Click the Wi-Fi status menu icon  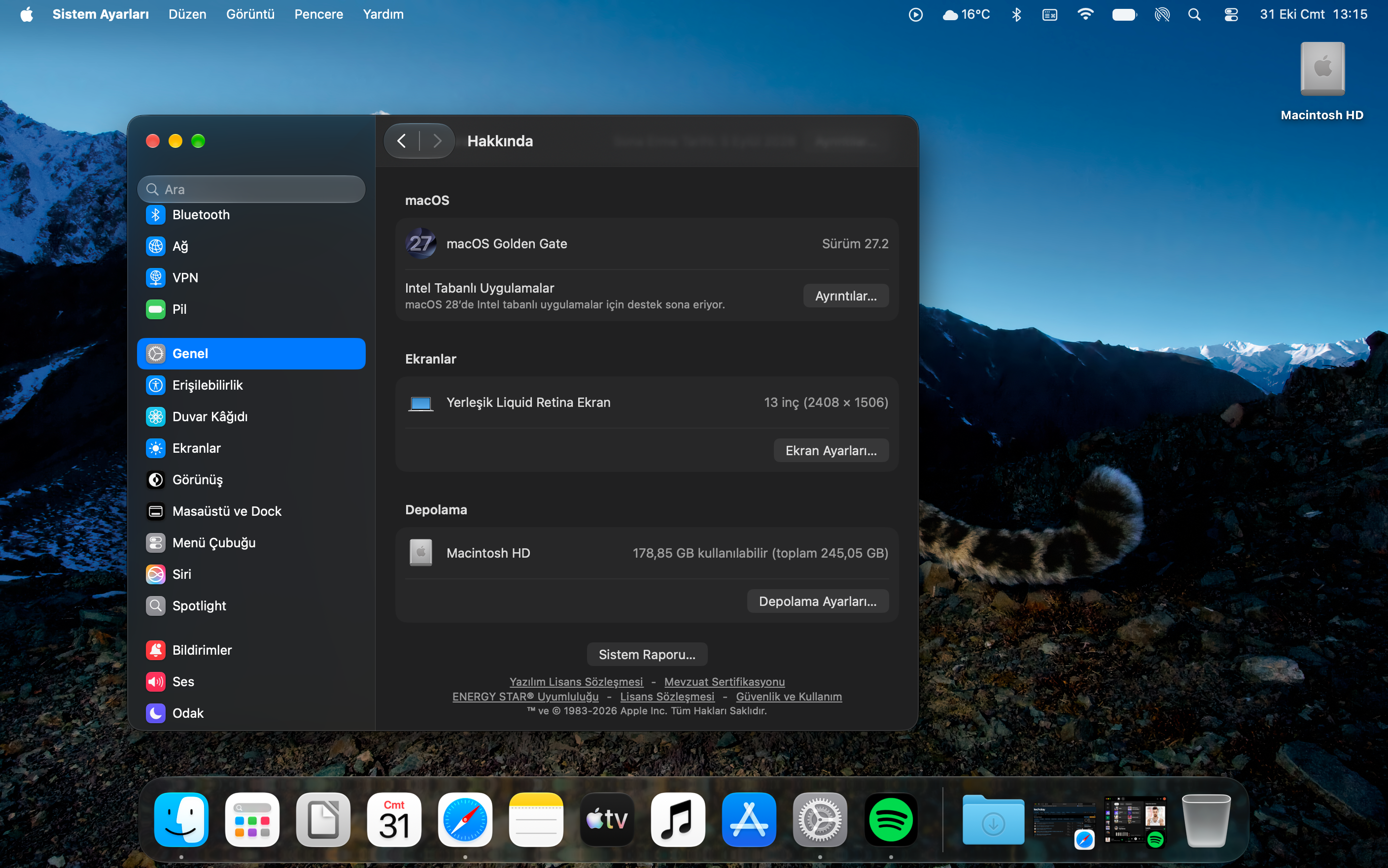(x=1085, y=14)
